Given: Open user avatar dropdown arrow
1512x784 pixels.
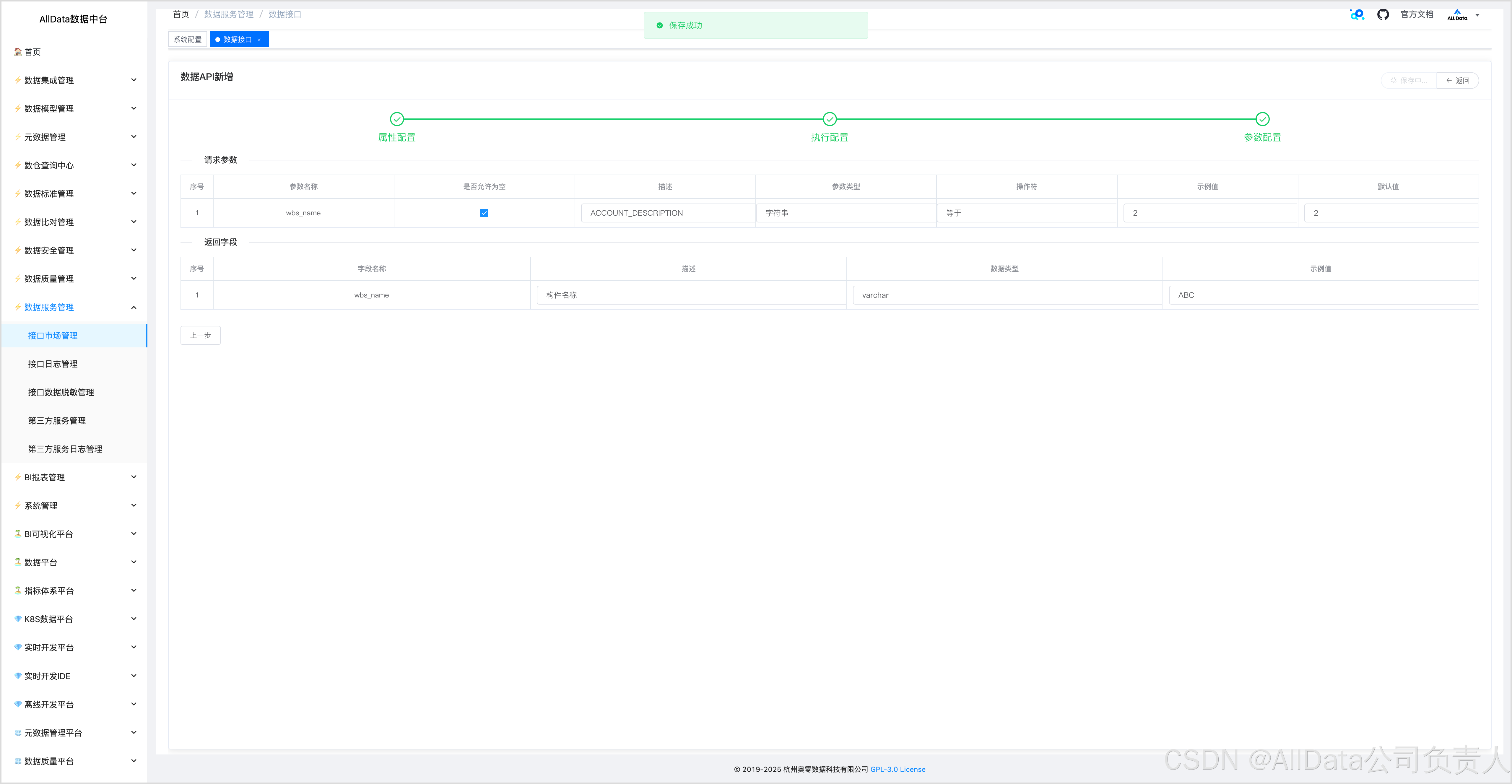Looking at the screenshot, I should 1477,15.
